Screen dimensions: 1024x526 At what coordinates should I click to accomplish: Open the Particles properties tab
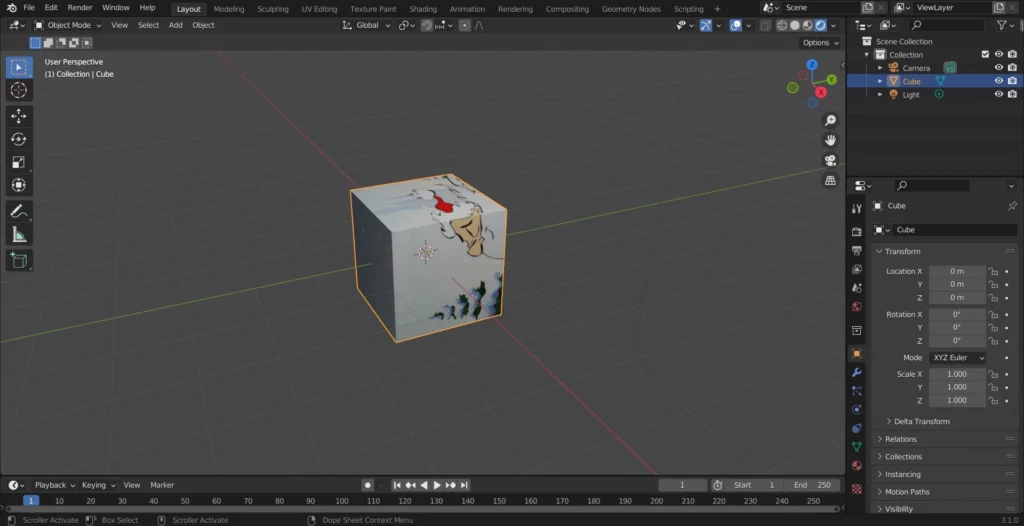[x=857, y=391]
